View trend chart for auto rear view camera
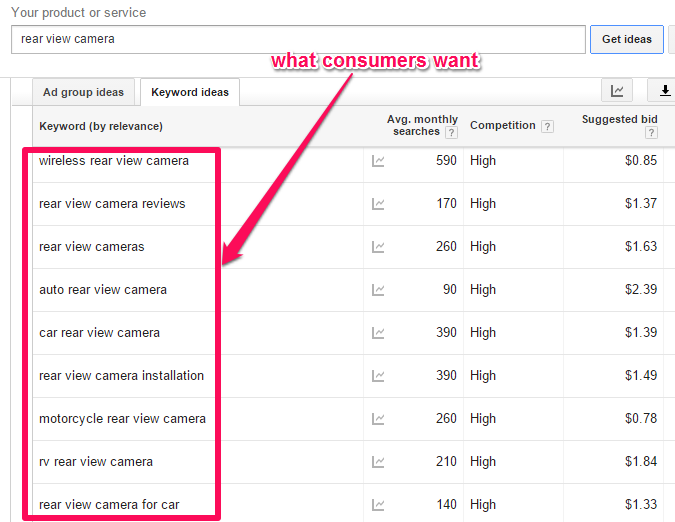The image size is (675, 522). (x=378, y=290)
